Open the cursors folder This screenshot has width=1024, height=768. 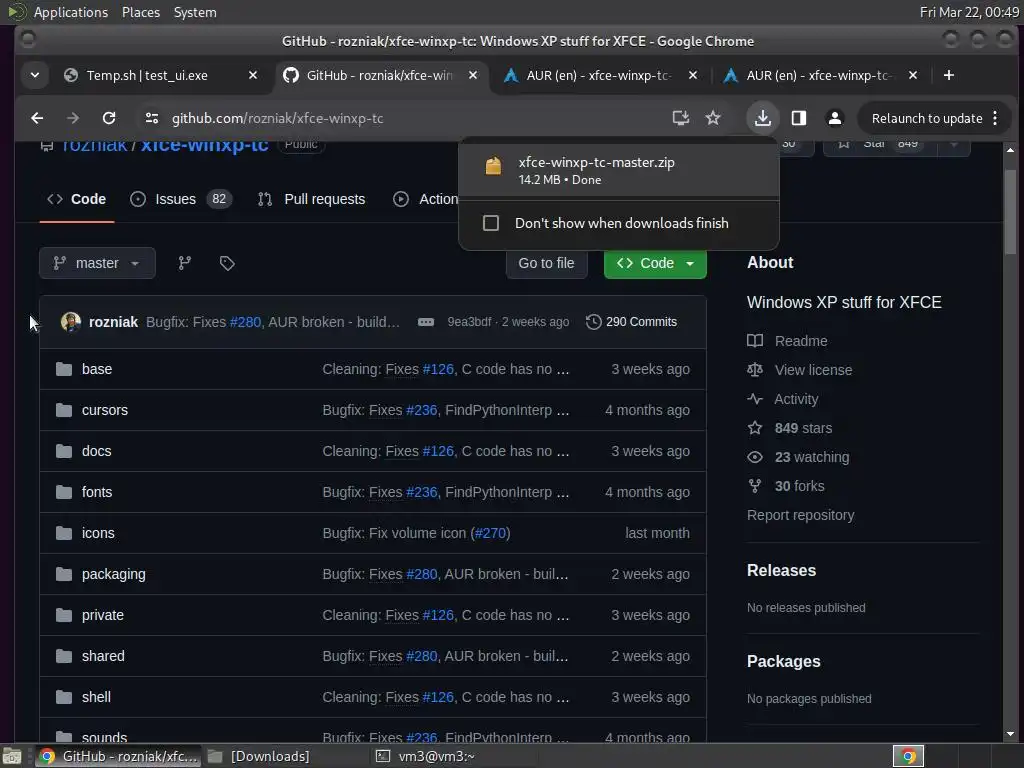coord(104,410)
